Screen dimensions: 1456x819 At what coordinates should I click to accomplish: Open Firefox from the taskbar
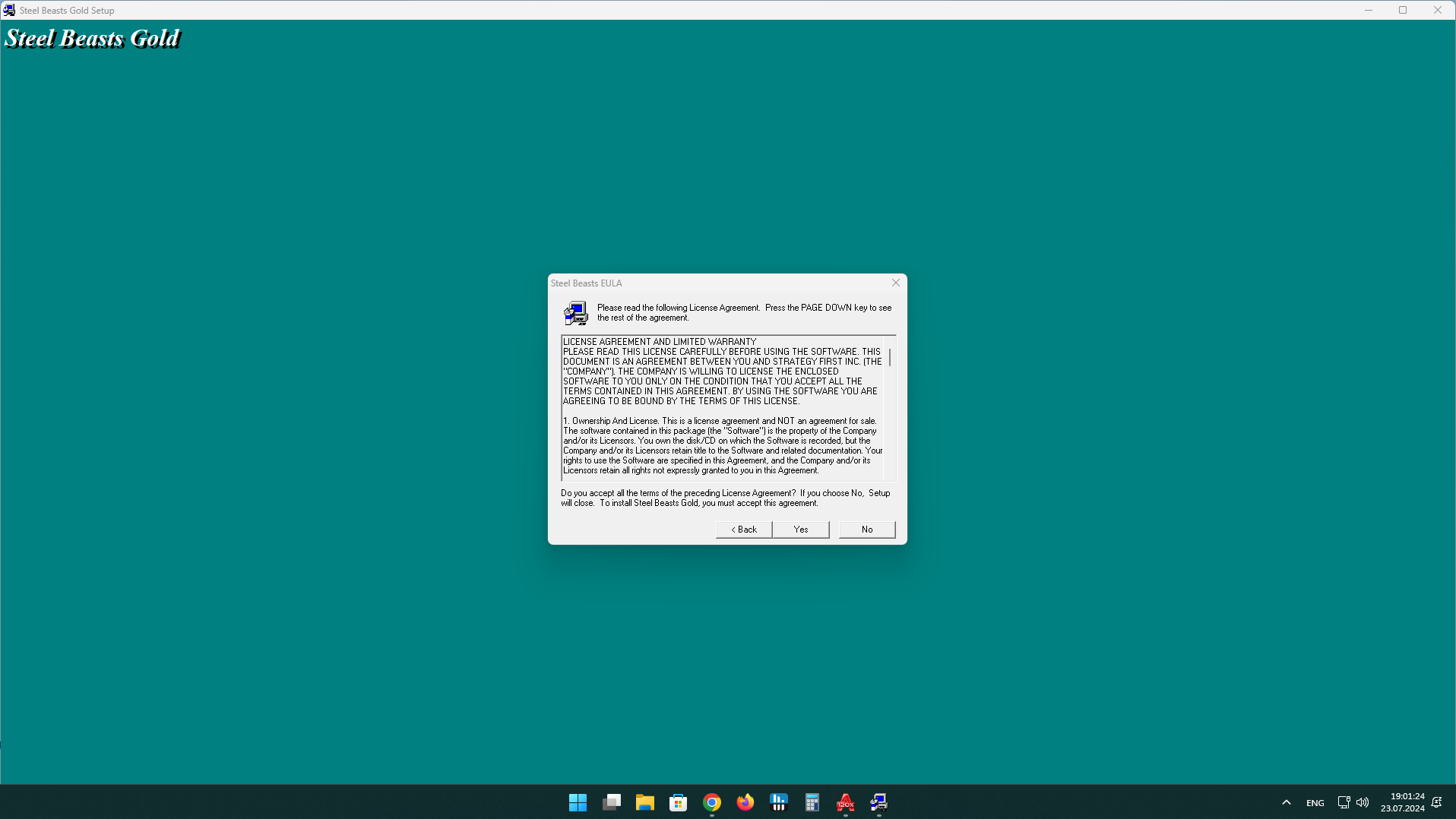click(745, 802)
